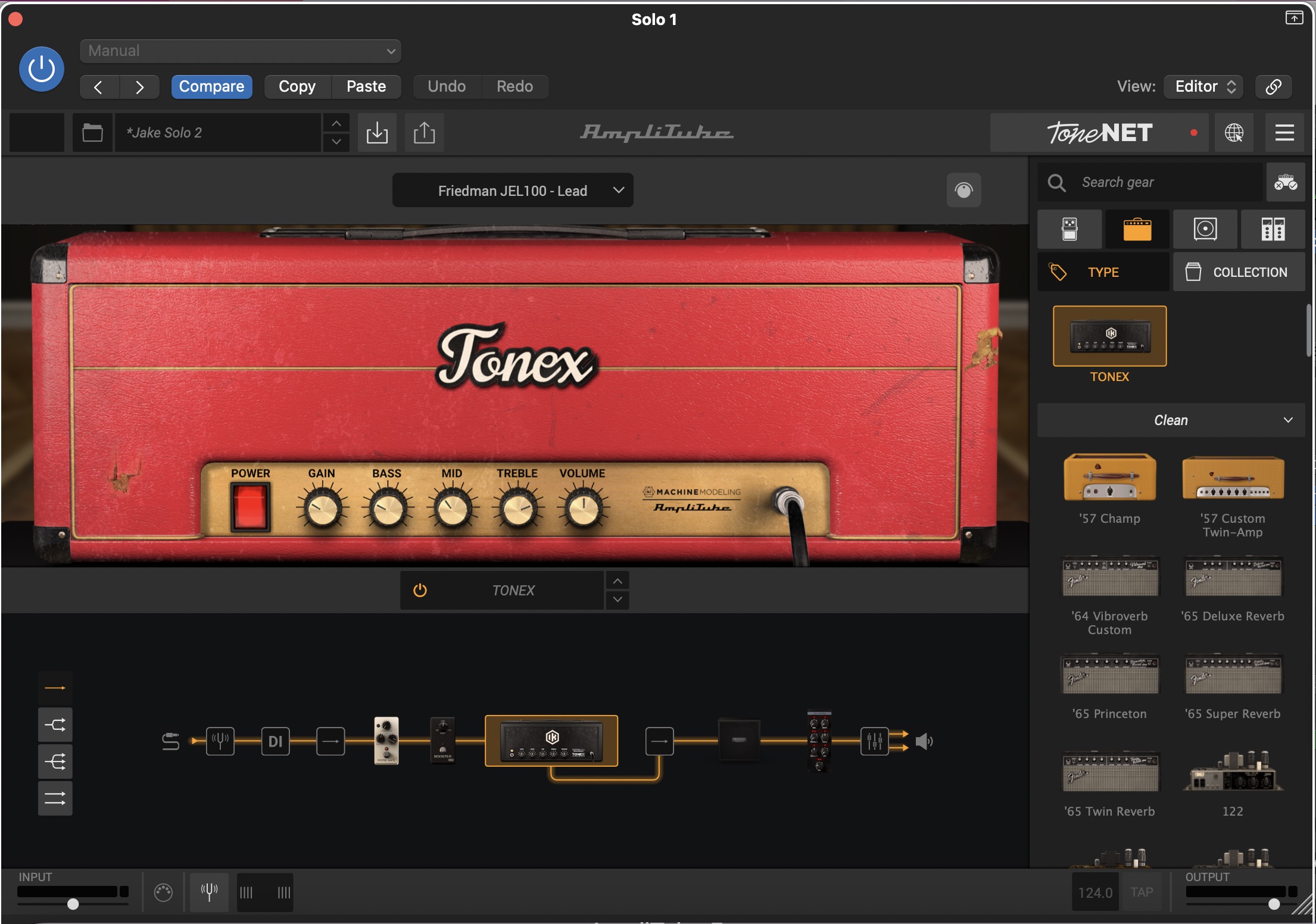Expand the Clean category dropdown
Image resolution: width=1316 pixels, height=924 pixels.
click(1171, 420)
